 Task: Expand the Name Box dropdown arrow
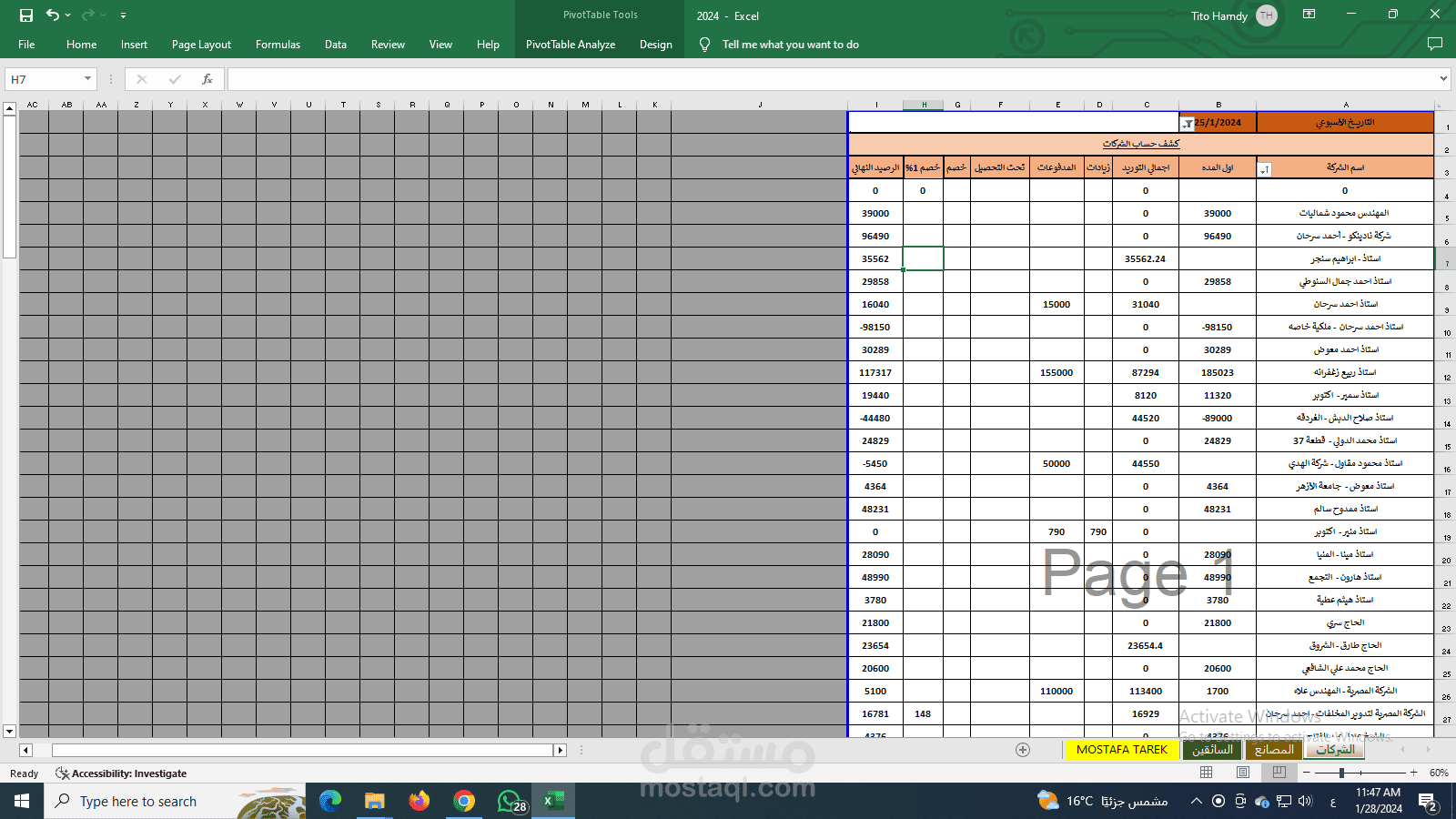pyautogui.click(x=87, y=79)
